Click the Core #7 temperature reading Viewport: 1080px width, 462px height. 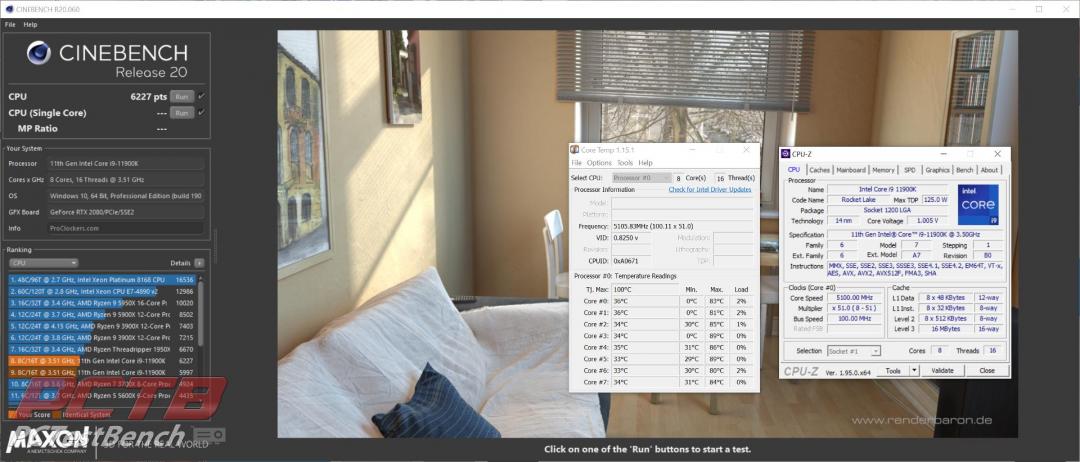click(x=623, y=382)
